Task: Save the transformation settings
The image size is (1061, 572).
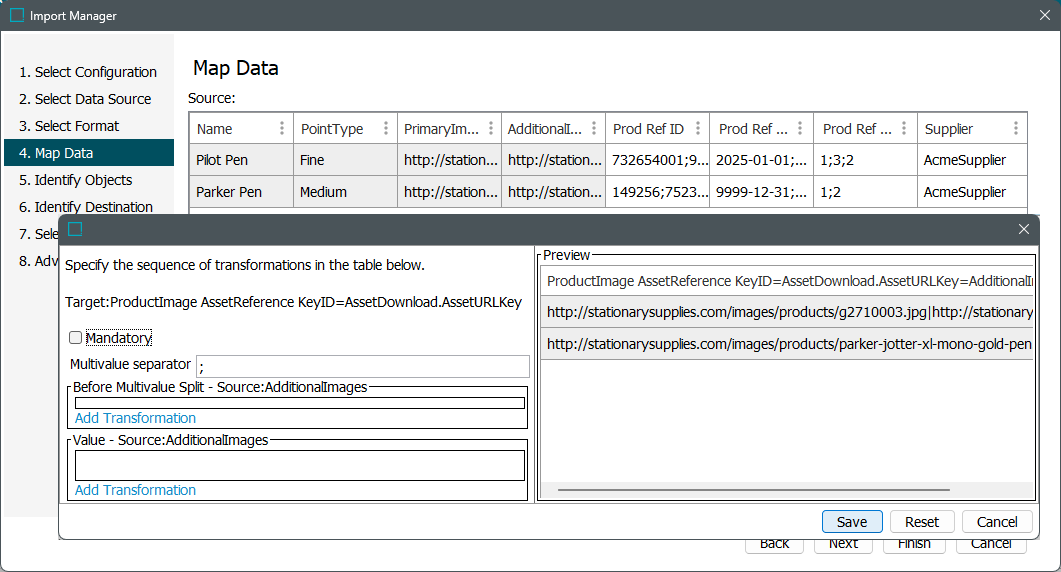Action: 852,522
